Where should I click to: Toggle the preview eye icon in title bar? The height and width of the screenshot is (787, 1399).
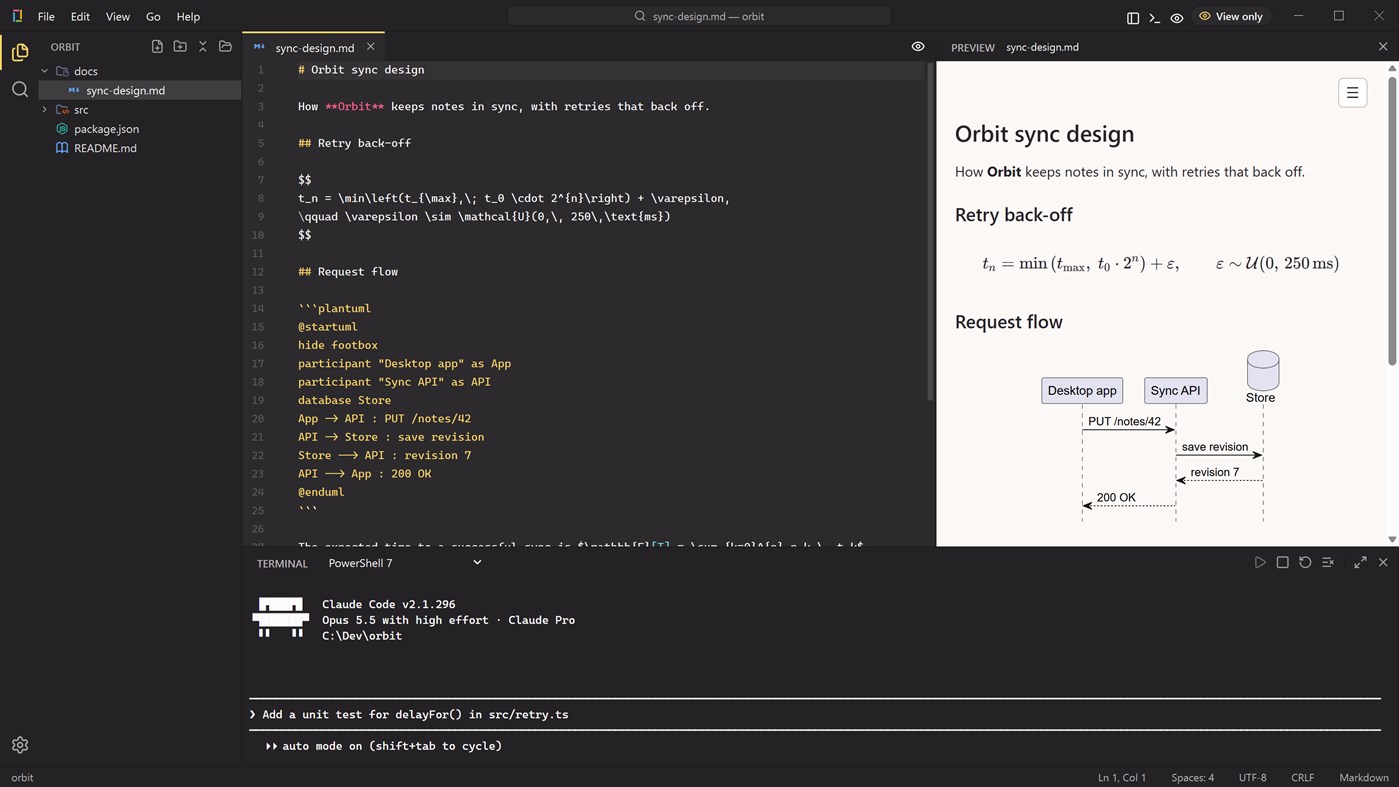click(1177, 17)
